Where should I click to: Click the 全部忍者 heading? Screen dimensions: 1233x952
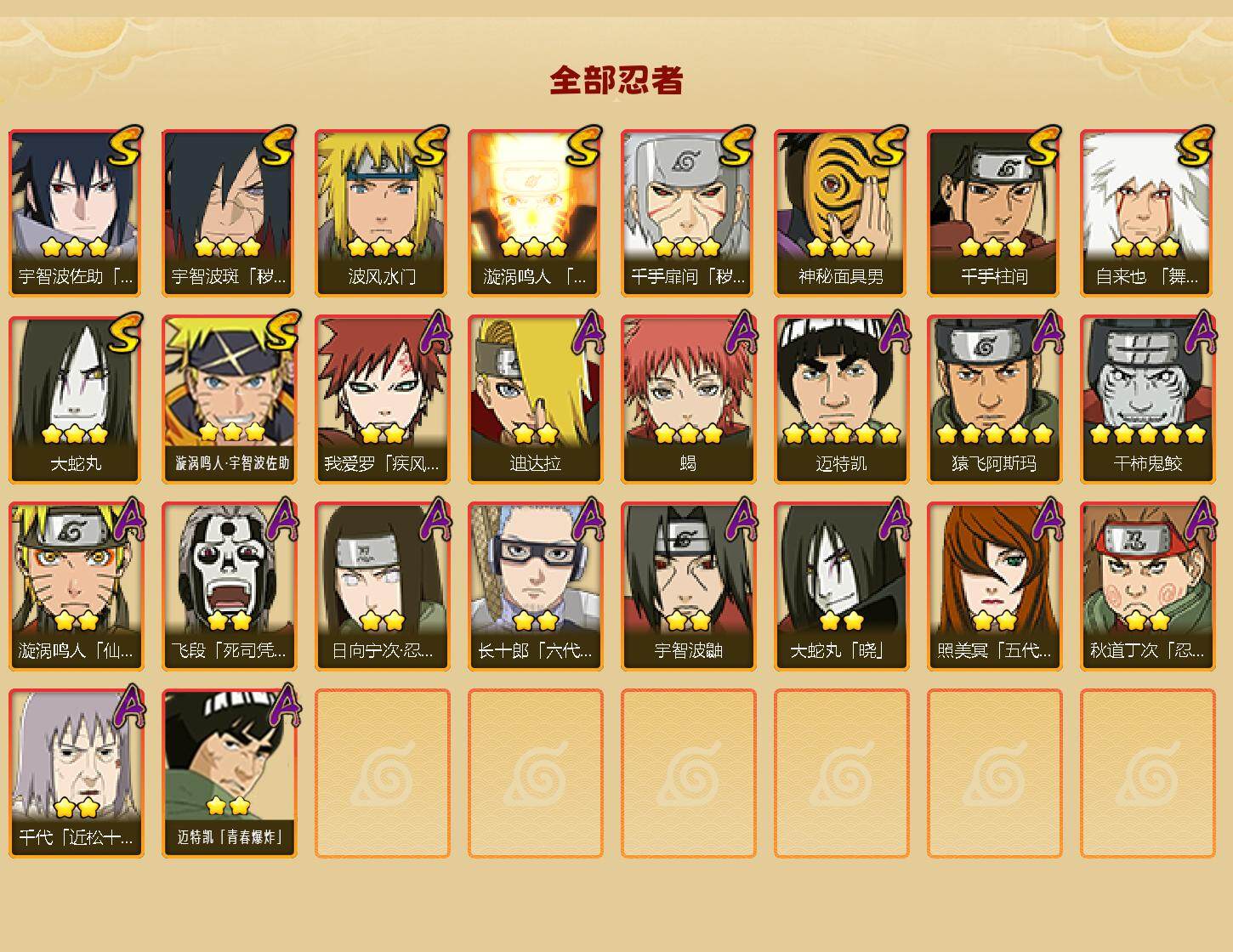(616, 81)
